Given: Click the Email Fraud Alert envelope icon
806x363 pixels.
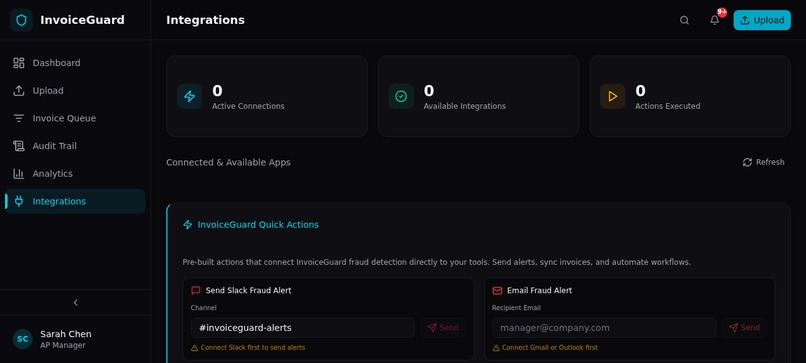Looking at the screenshot, I should pos(497,291).
